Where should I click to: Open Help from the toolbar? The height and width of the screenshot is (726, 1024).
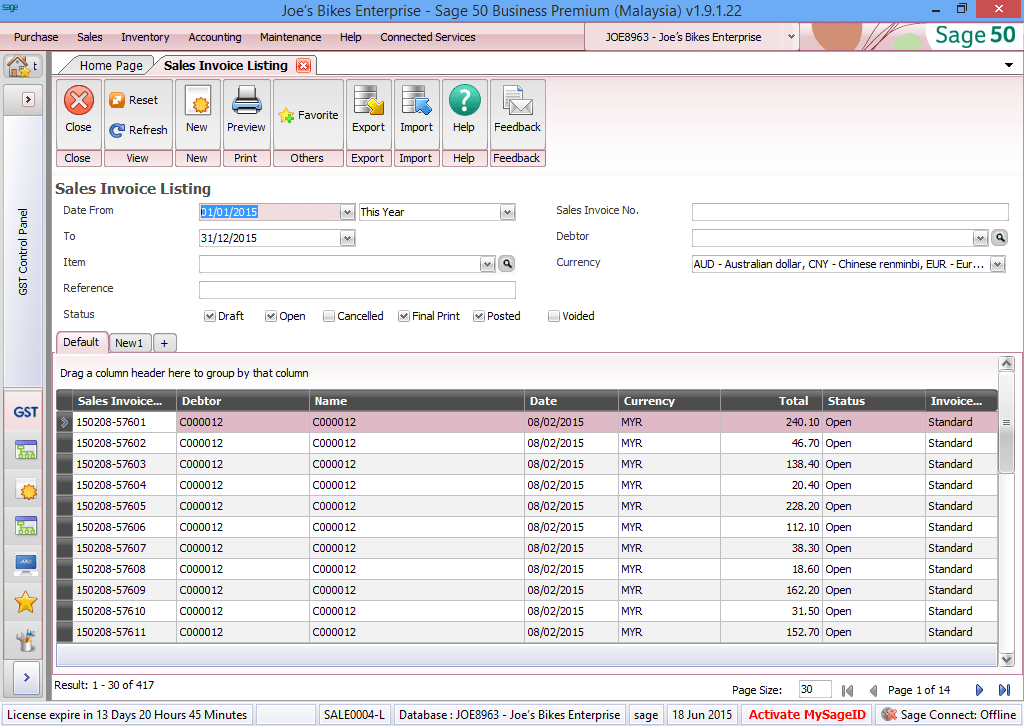pyautogui.click(x=464, y=113)
